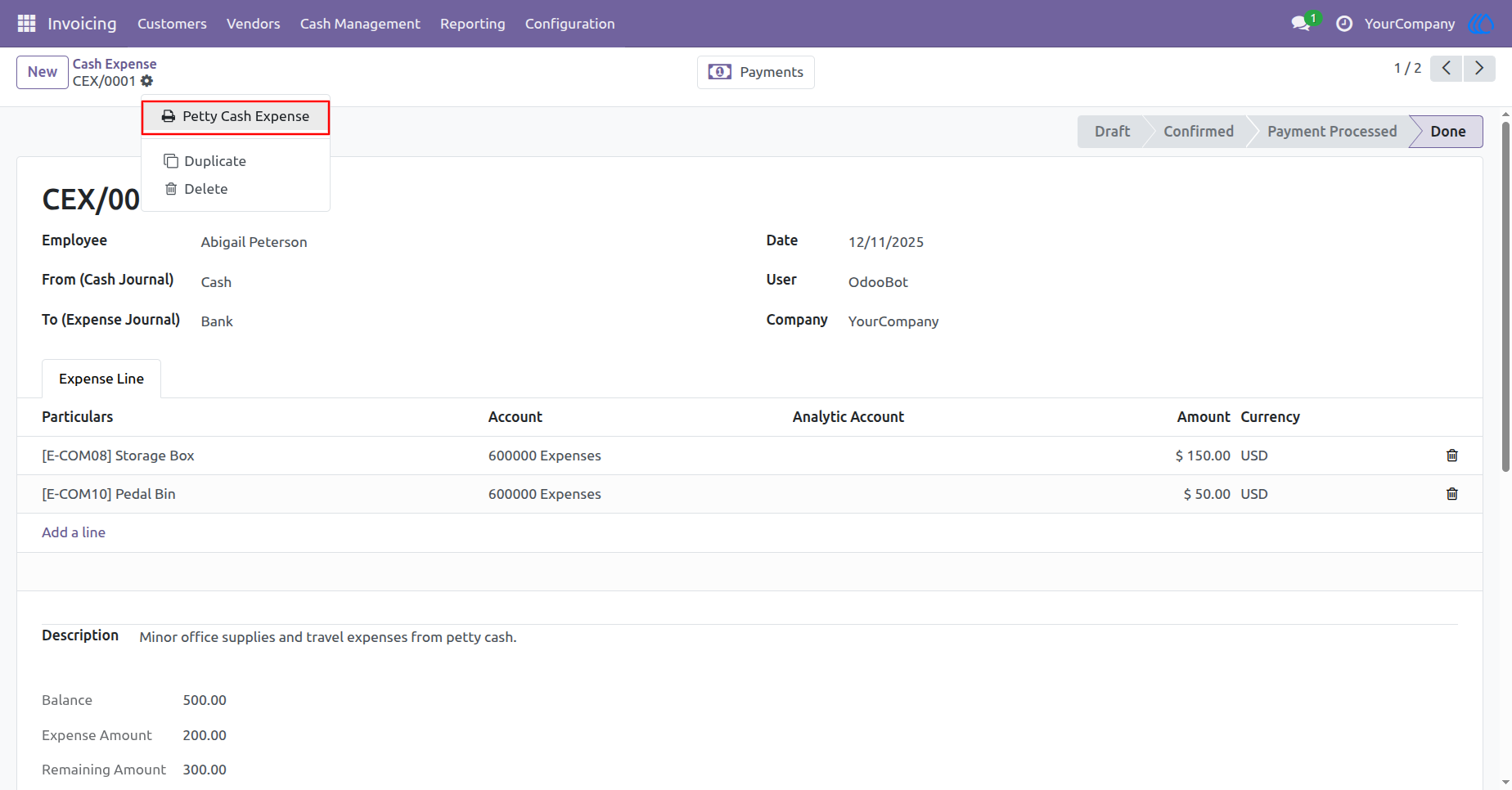Open the clock activities icon
Image resolution: width=1512 pixels, height=790 pixels.
pyautogui.click(x=1344, y=24)
